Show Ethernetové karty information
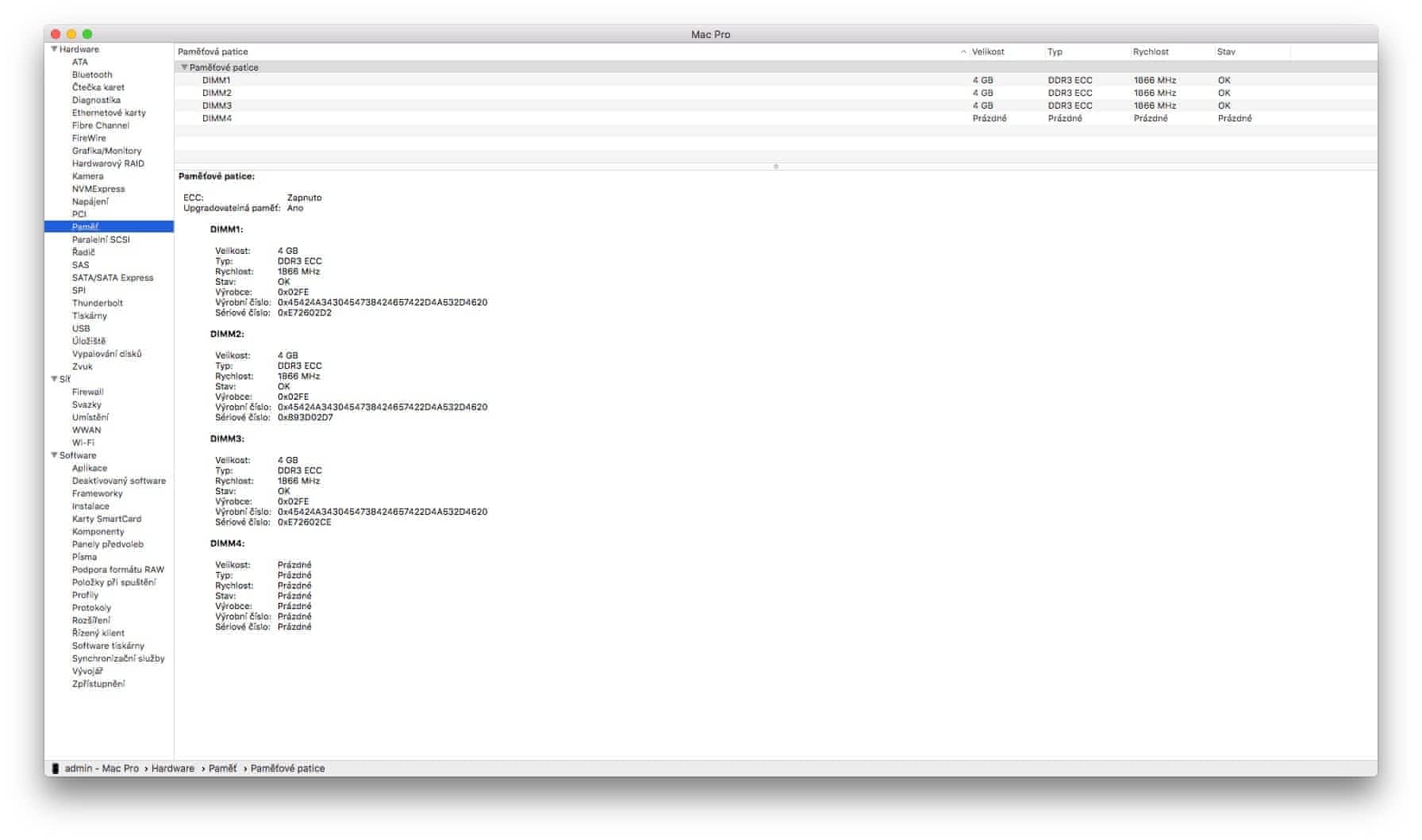 109,113
